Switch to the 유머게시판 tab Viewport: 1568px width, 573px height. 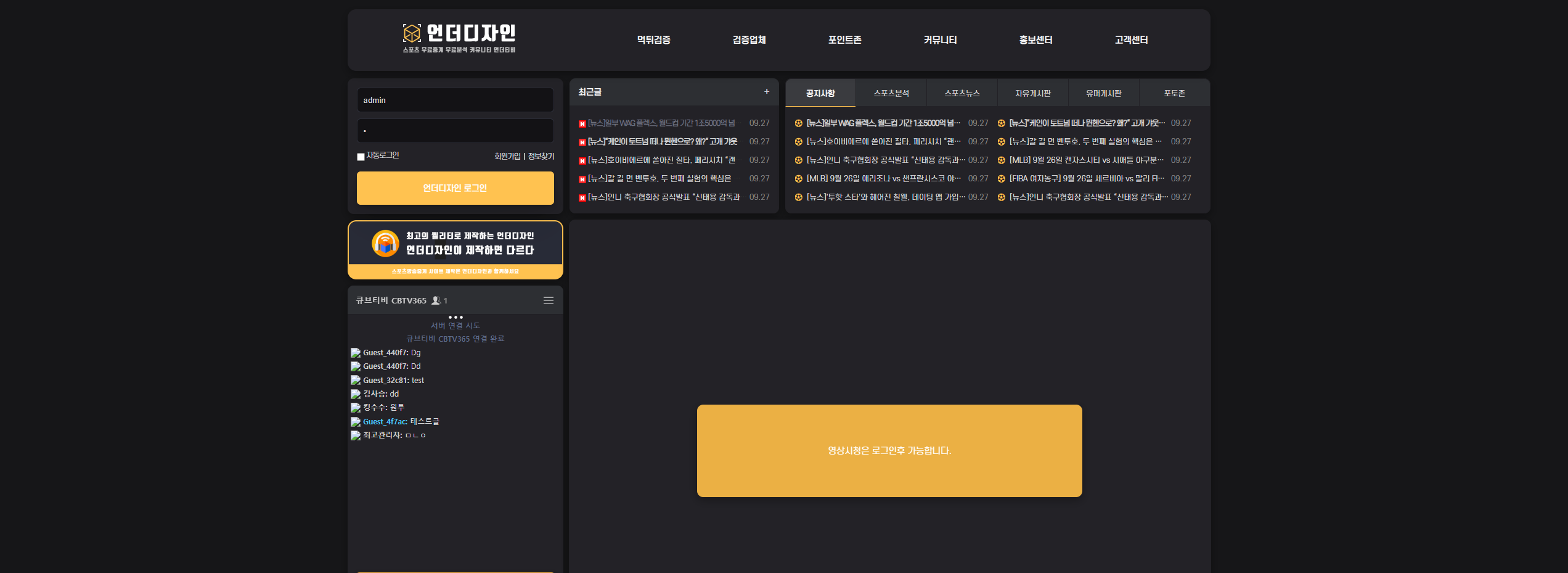pos(1104,93)
